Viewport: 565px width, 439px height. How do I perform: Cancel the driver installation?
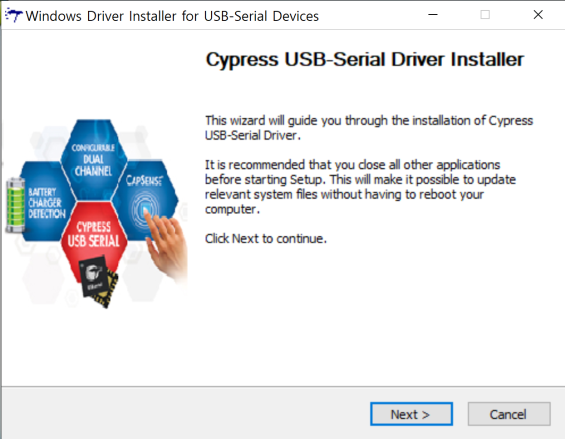tap(509, 414)
